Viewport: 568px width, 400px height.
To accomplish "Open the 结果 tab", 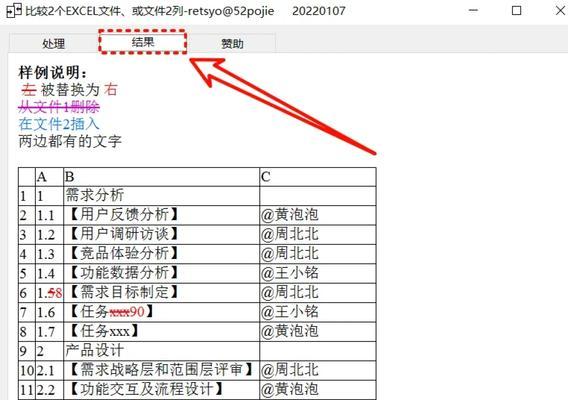I will pyautogui.click(x=143, y=42).
